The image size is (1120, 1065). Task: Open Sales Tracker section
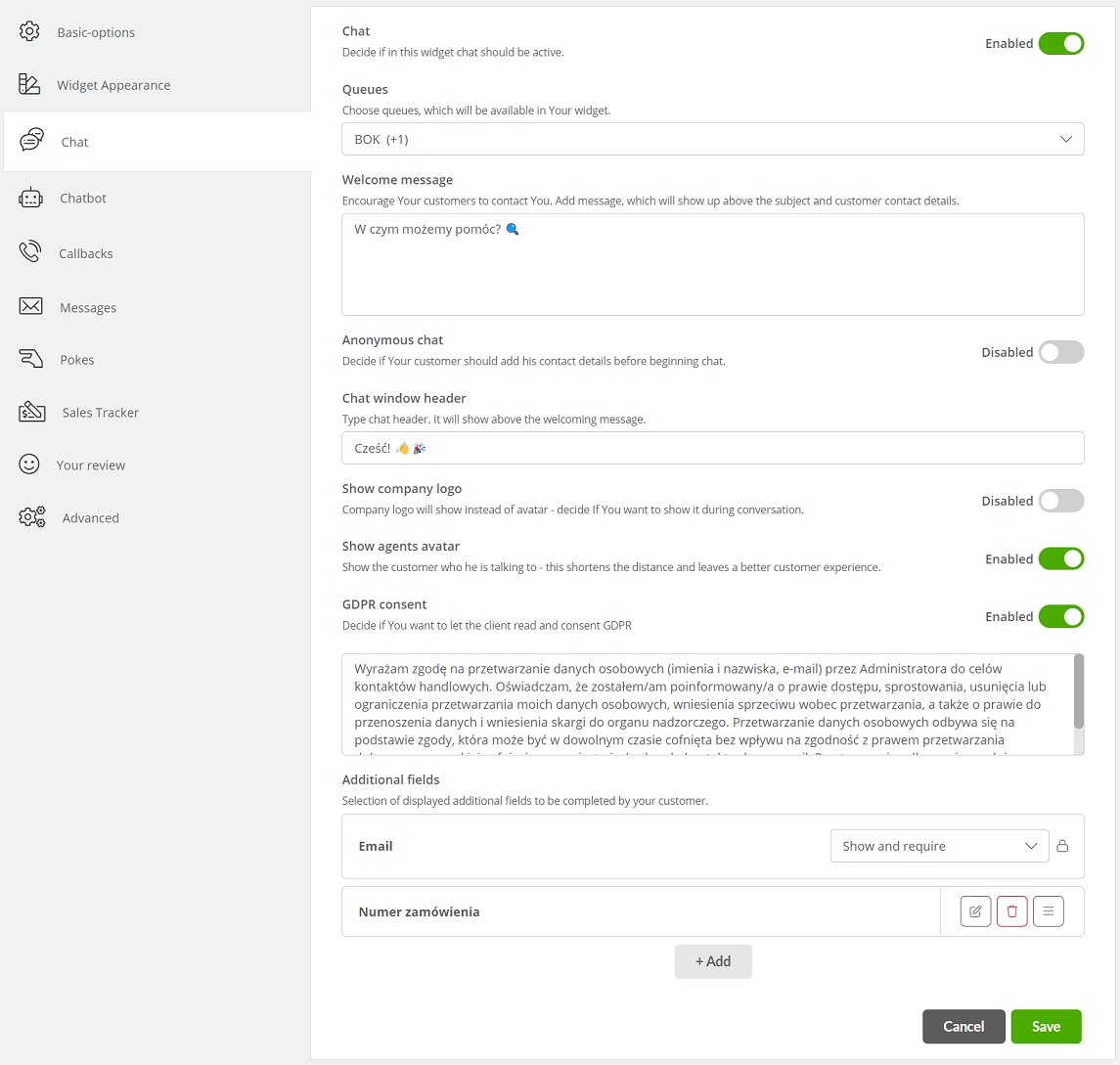100,412
